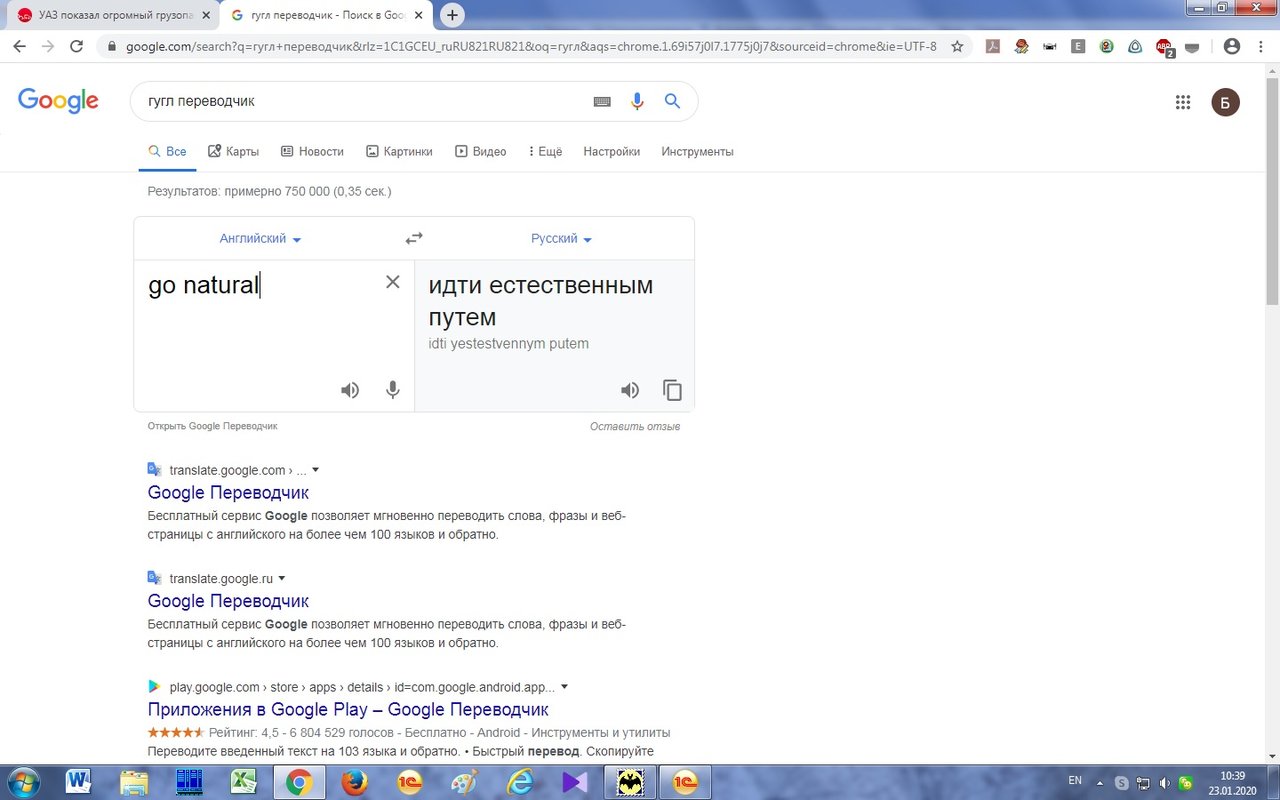Listen to source text pronunciation
The image size is (1280, 800).
tap(350, 390)
